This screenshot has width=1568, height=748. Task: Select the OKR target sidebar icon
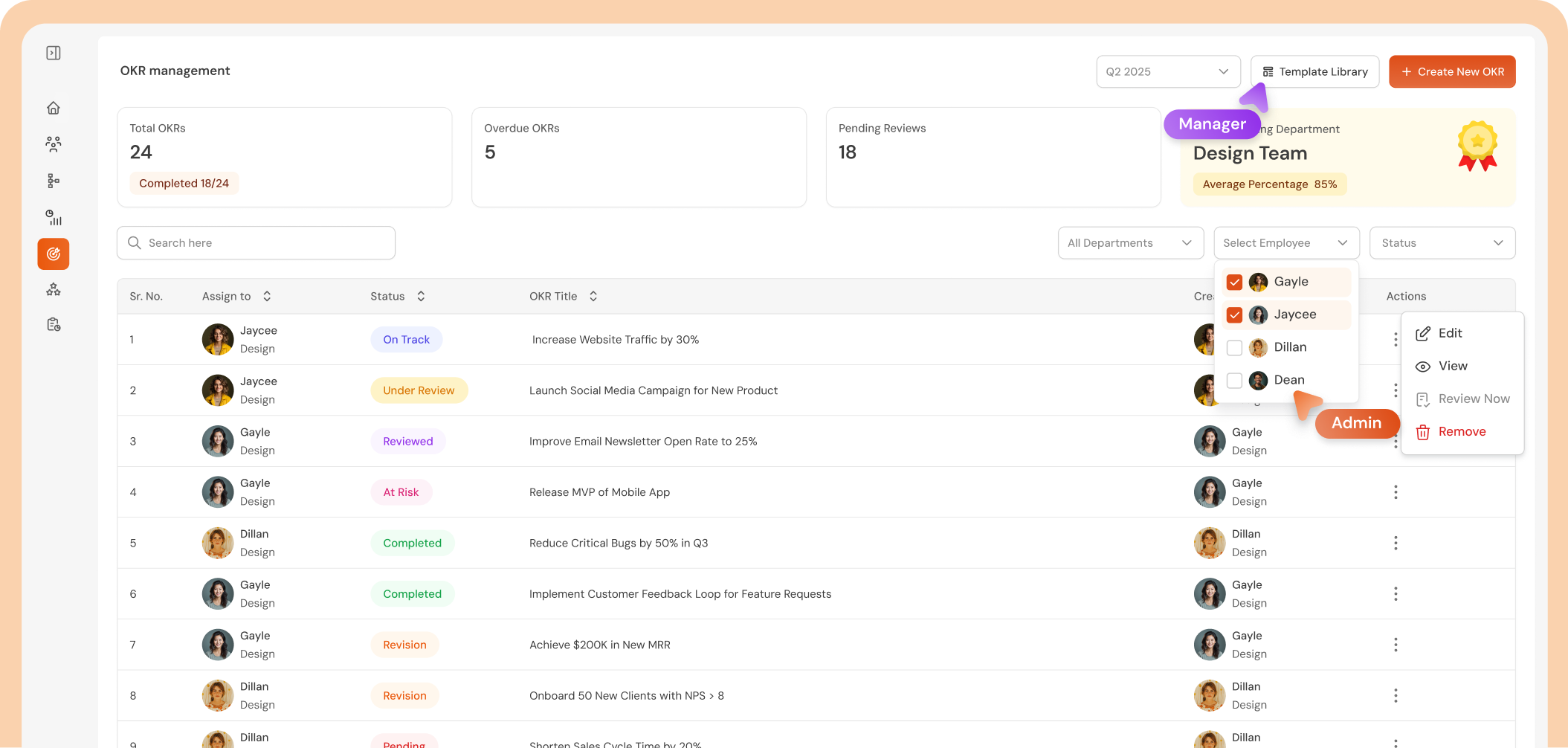53,254
